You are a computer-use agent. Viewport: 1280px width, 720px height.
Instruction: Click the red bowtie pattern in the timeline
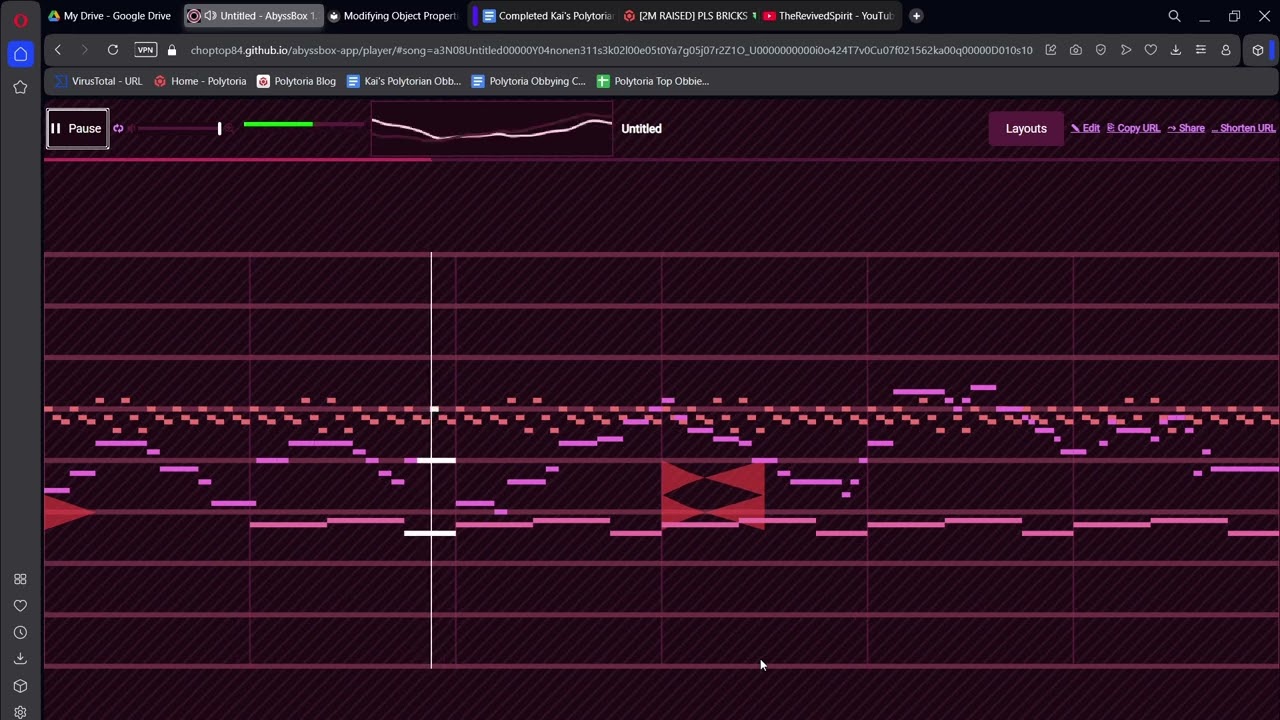click(x=713, y=494)
